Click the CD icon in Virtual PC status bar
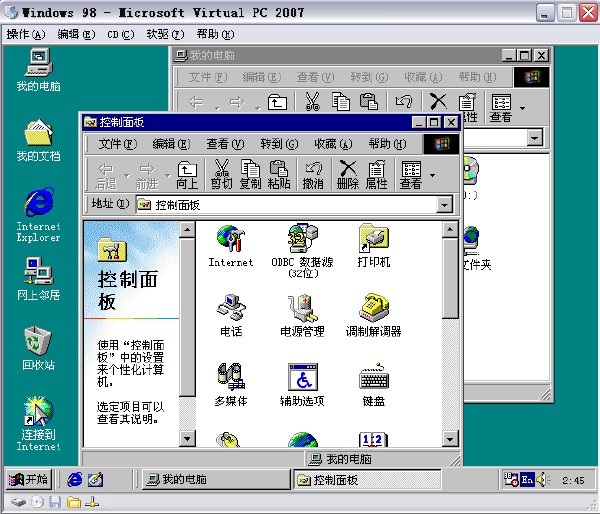The image size is (600, 514). point(37,502)
